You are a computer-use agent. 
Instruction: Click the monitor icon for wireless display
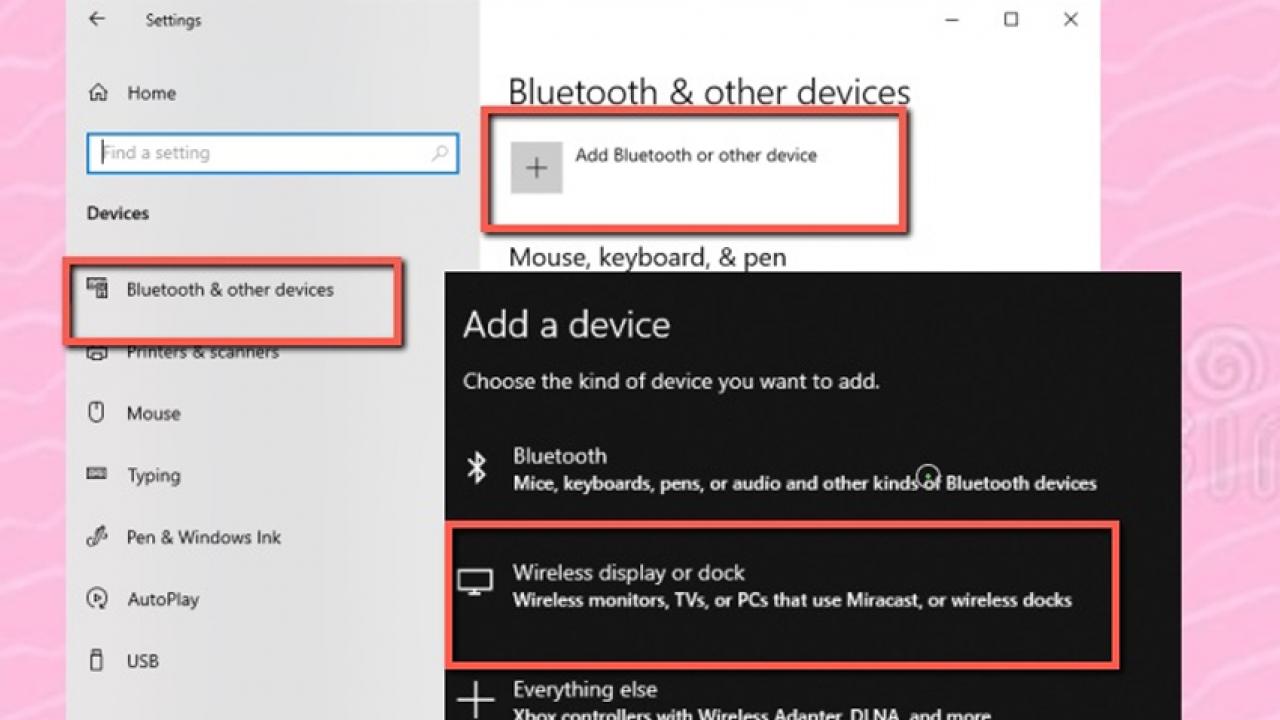click(475, 582)
